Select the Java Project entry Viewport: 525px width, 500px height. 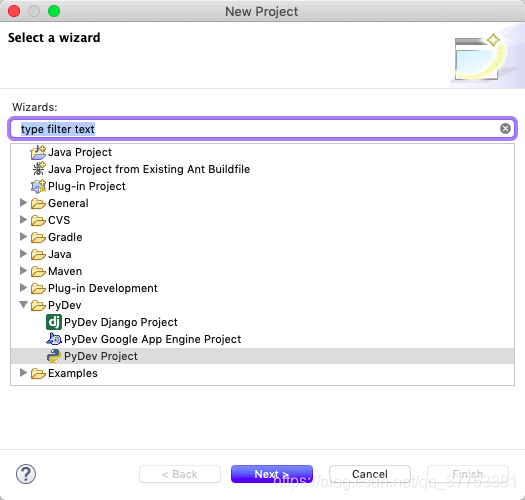click(80, 152)
